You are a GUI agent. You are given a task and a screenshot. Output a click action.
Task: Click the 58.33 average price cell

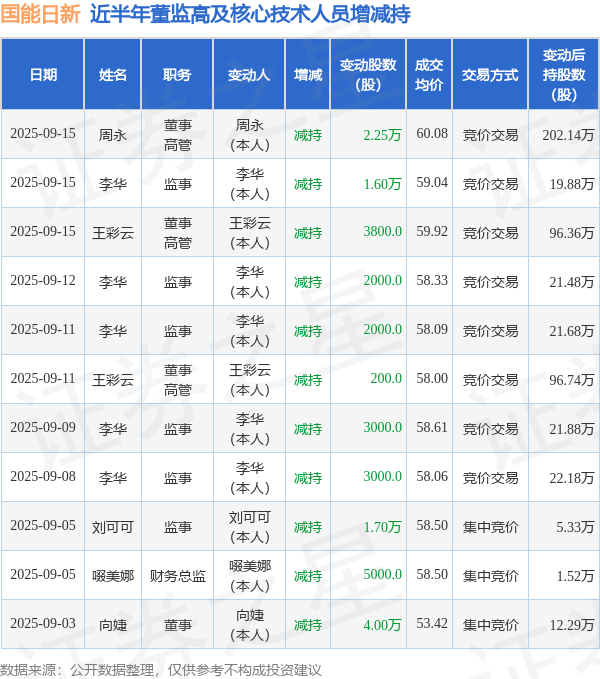pyautogui.click(x=432, y=280)
